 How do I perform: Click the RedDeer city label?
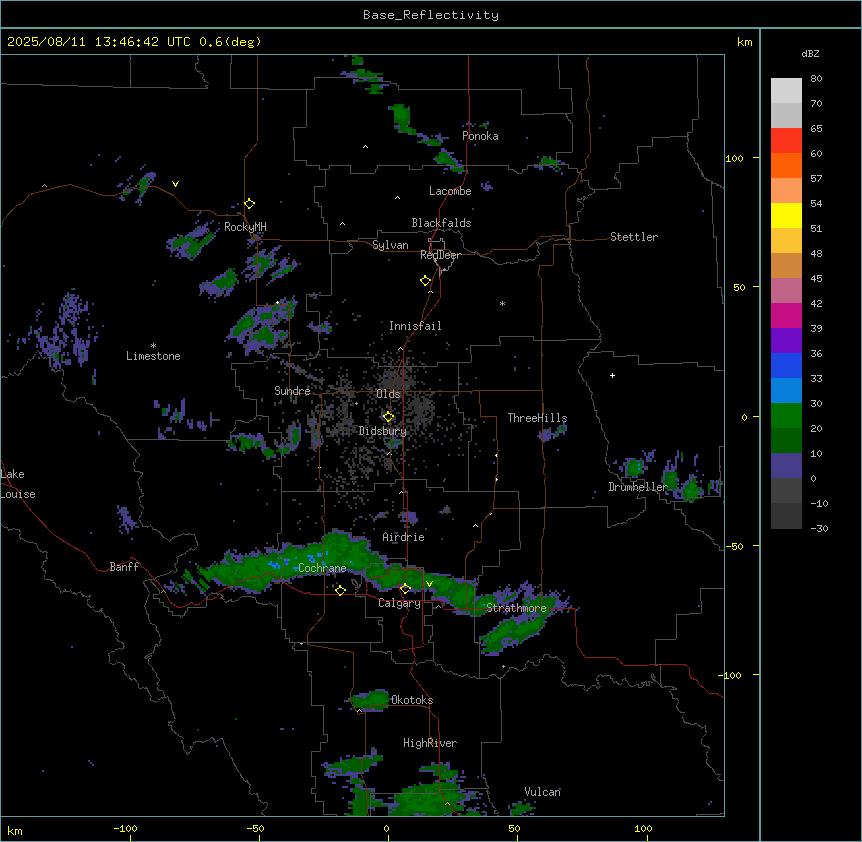440,255
